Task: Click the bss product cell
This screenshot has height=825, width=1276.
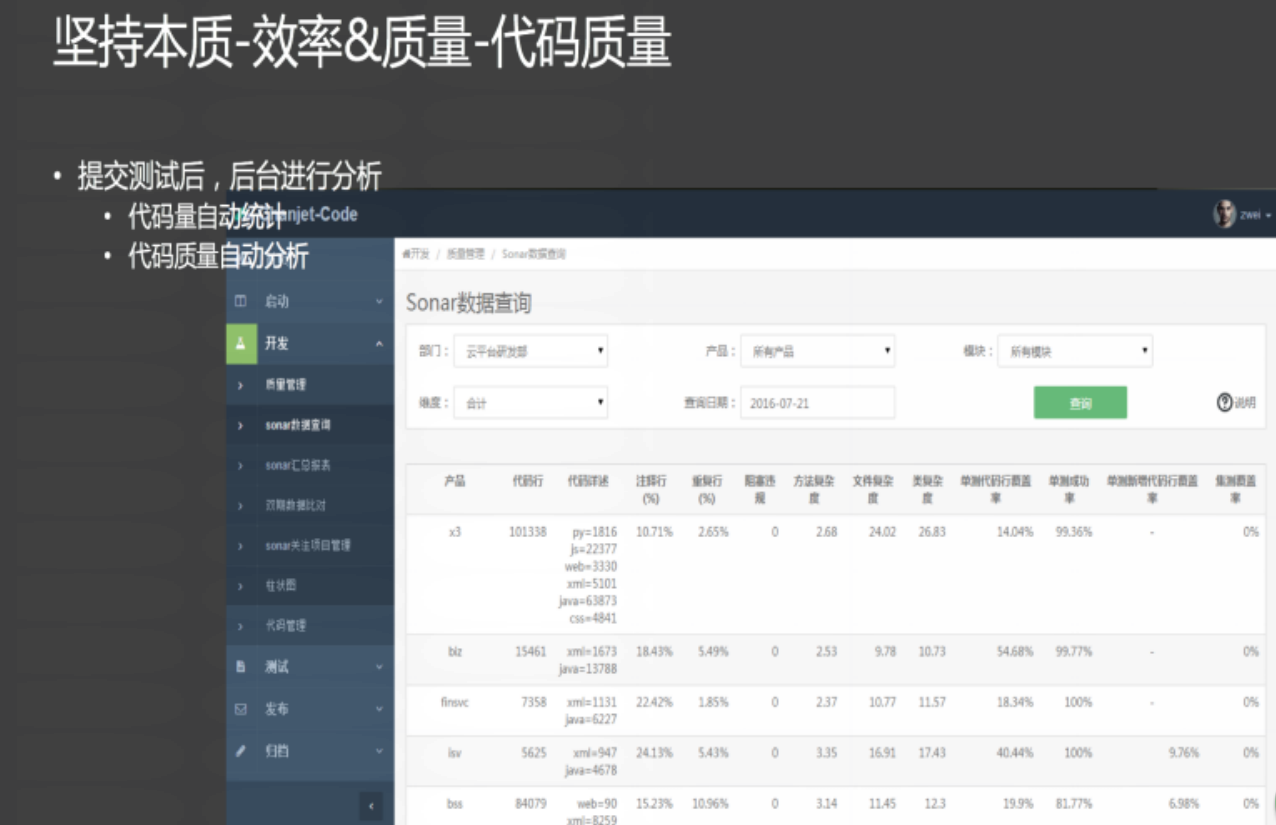Action: [455, 803]
